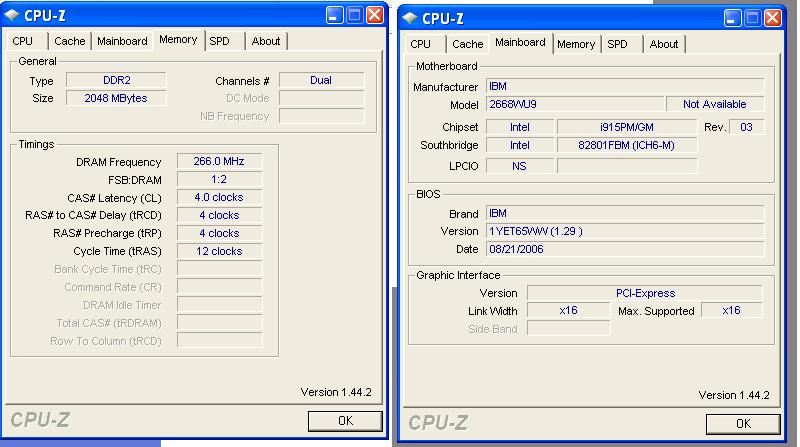This screenshot has width=800, height=447.
Task: Click Graphic Interface Version PCI-Express
Action: [x=645, y=293]
